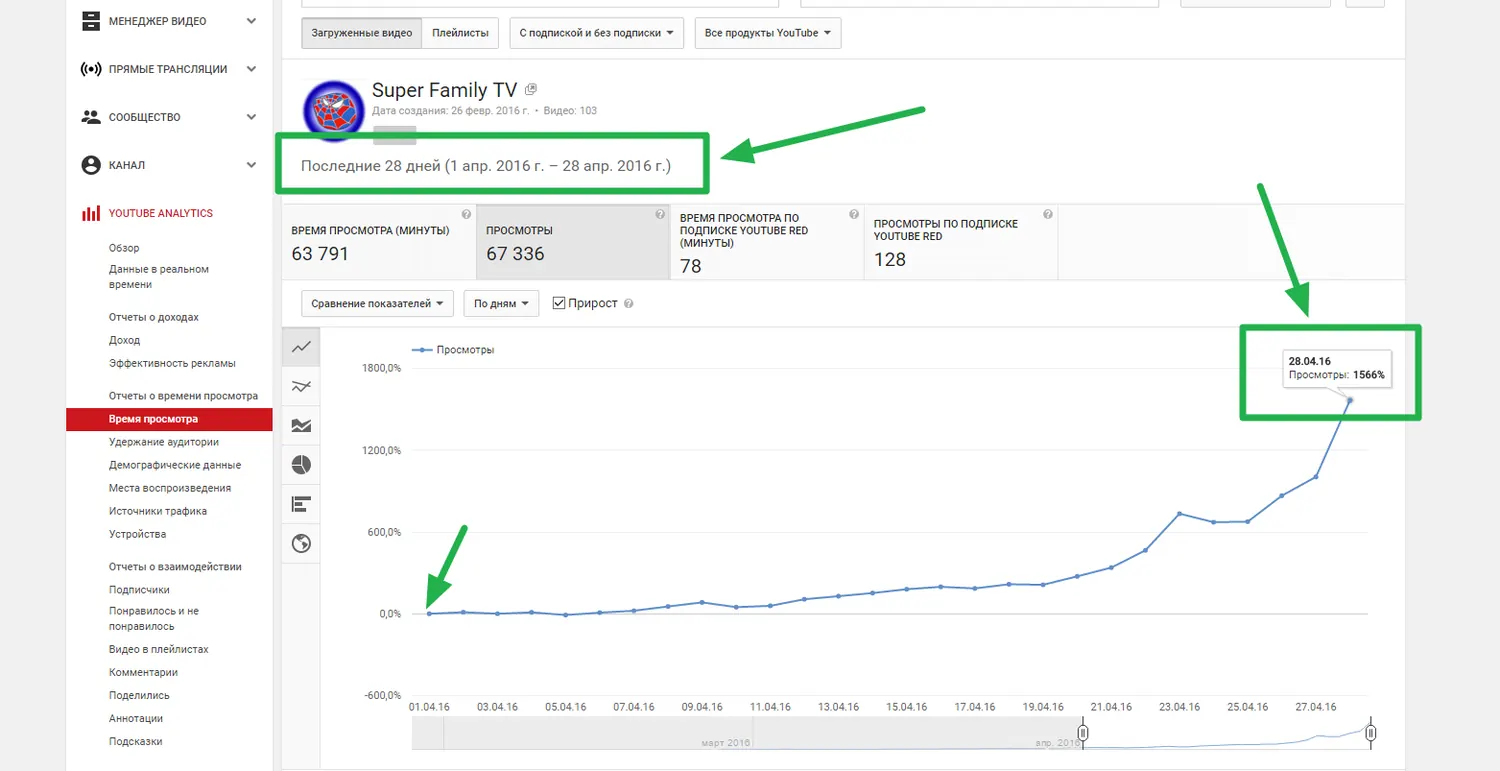
Task: Open the Подсказки report
Action: coord(135,741)
